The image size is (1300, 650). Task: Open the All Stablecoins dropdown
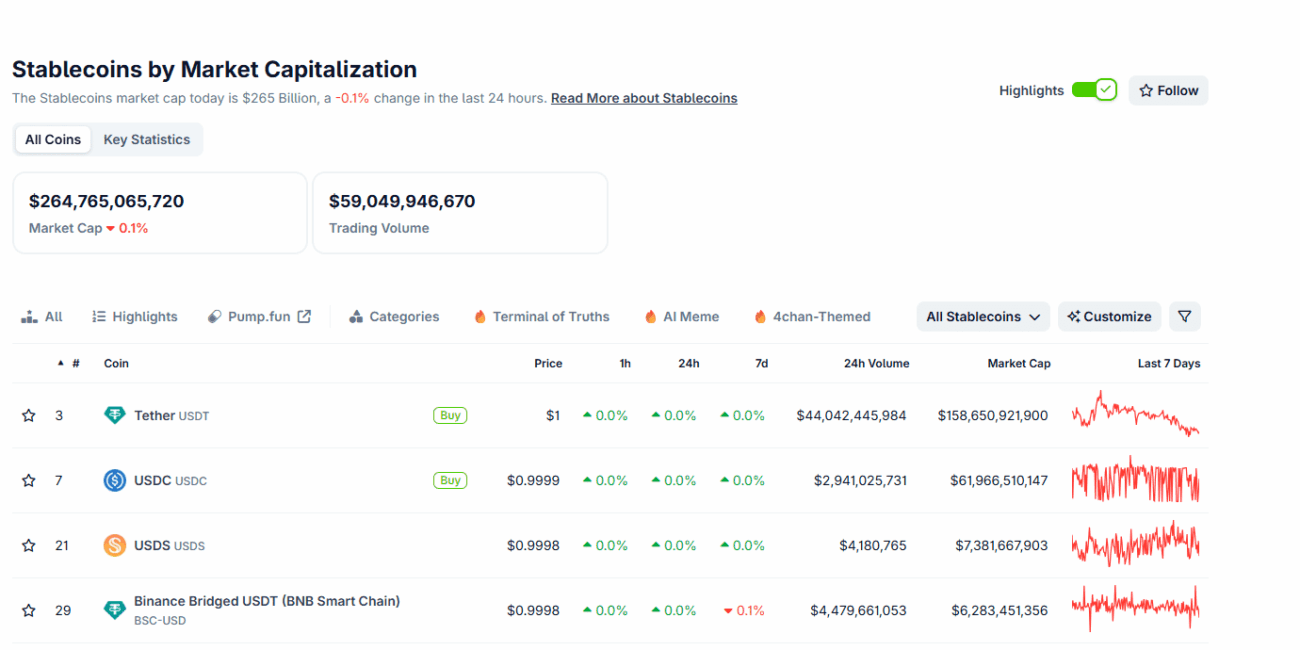[x=983, y=316]
